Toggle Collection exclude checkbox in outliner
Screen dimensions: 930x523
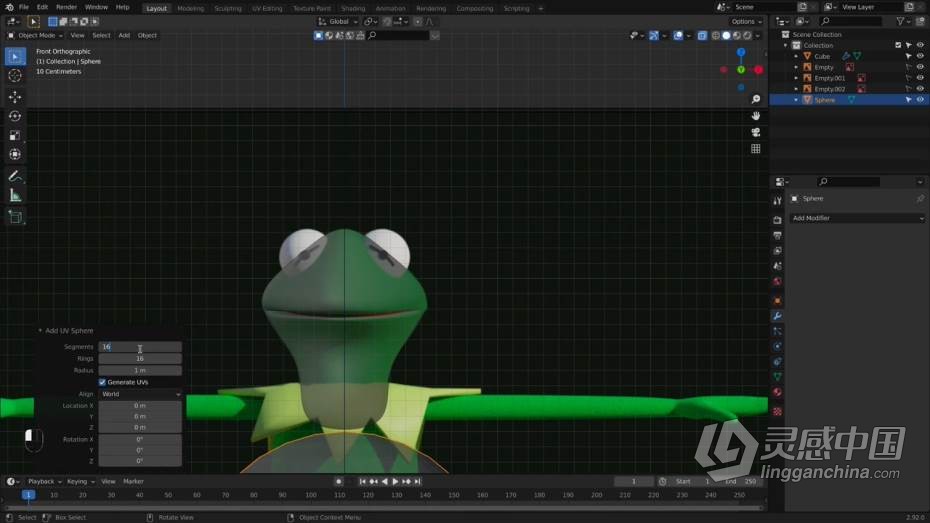(x=898, y=45)
